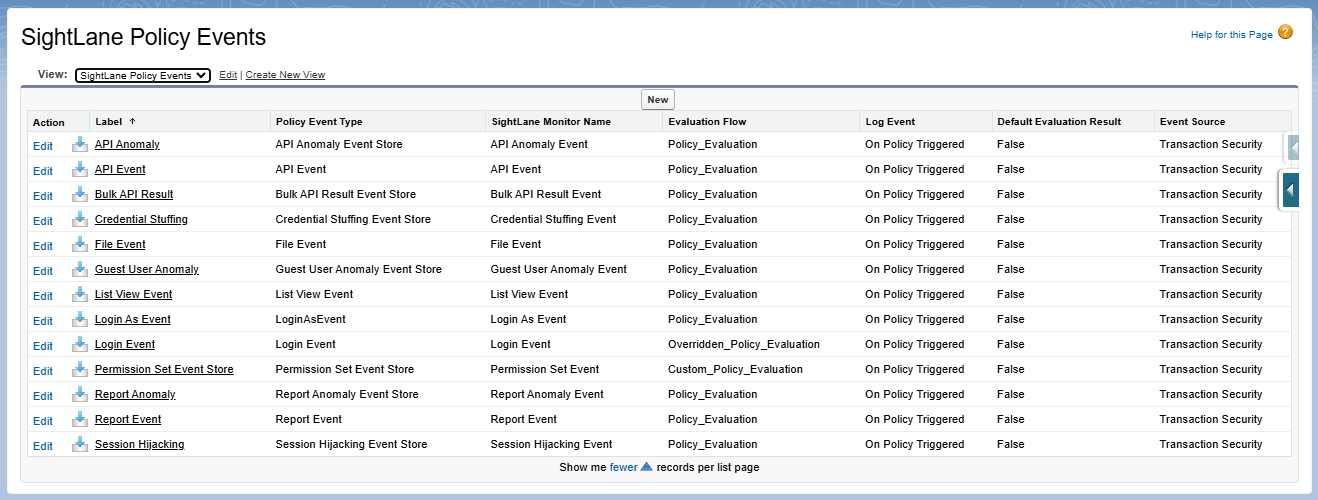The image size is (1318, 500).
Task: Click Edit for the Session Hijacking row
Action: tap(43, 446)
